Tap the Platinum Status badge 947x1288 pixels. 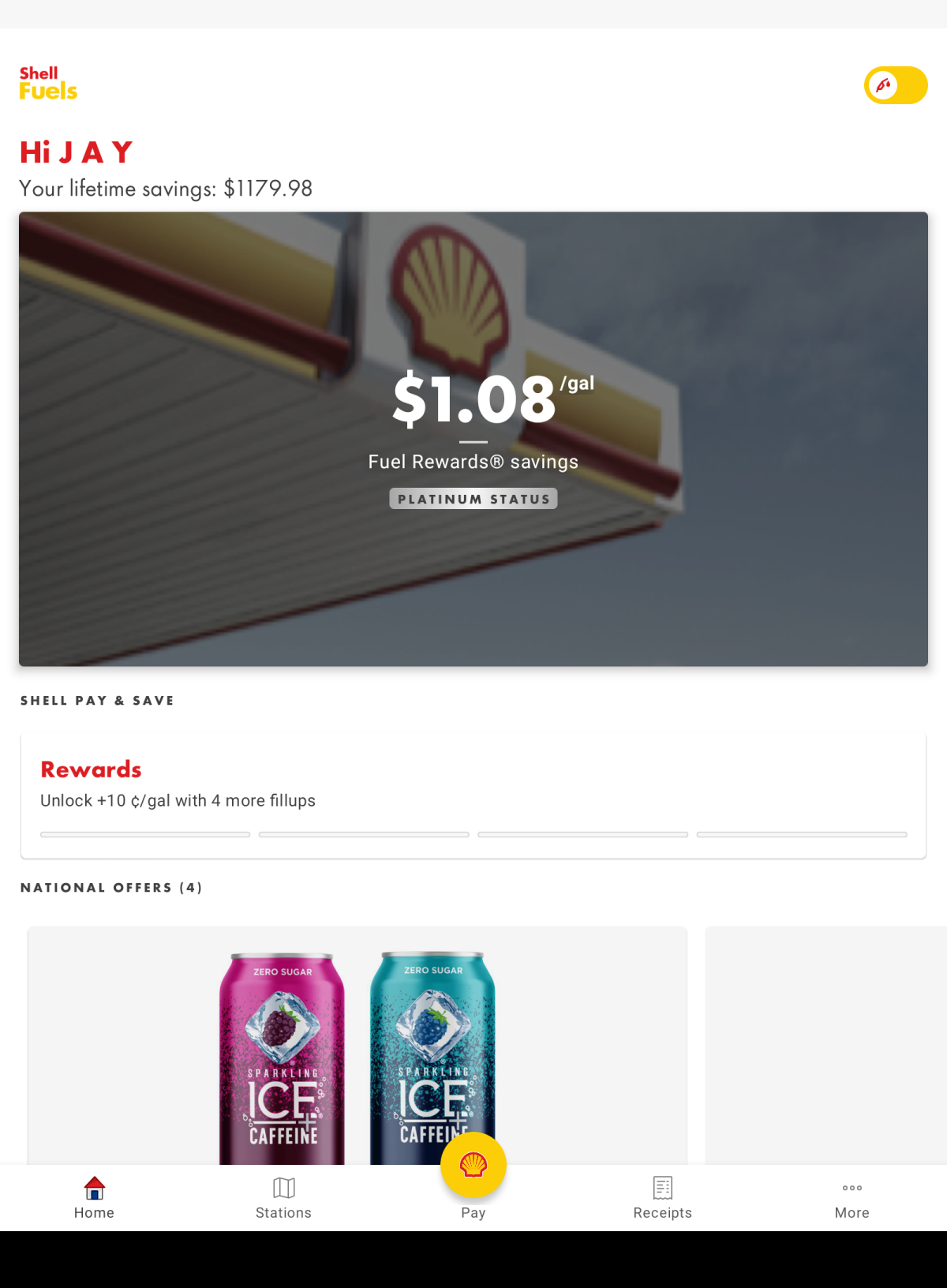click(473, 499)
